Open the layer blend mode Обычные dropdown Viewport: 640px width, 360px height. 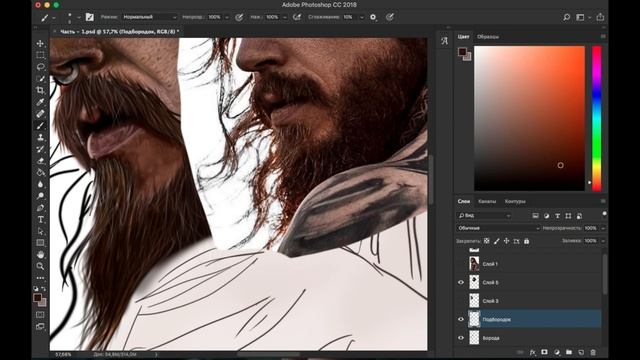coord(498,228)
